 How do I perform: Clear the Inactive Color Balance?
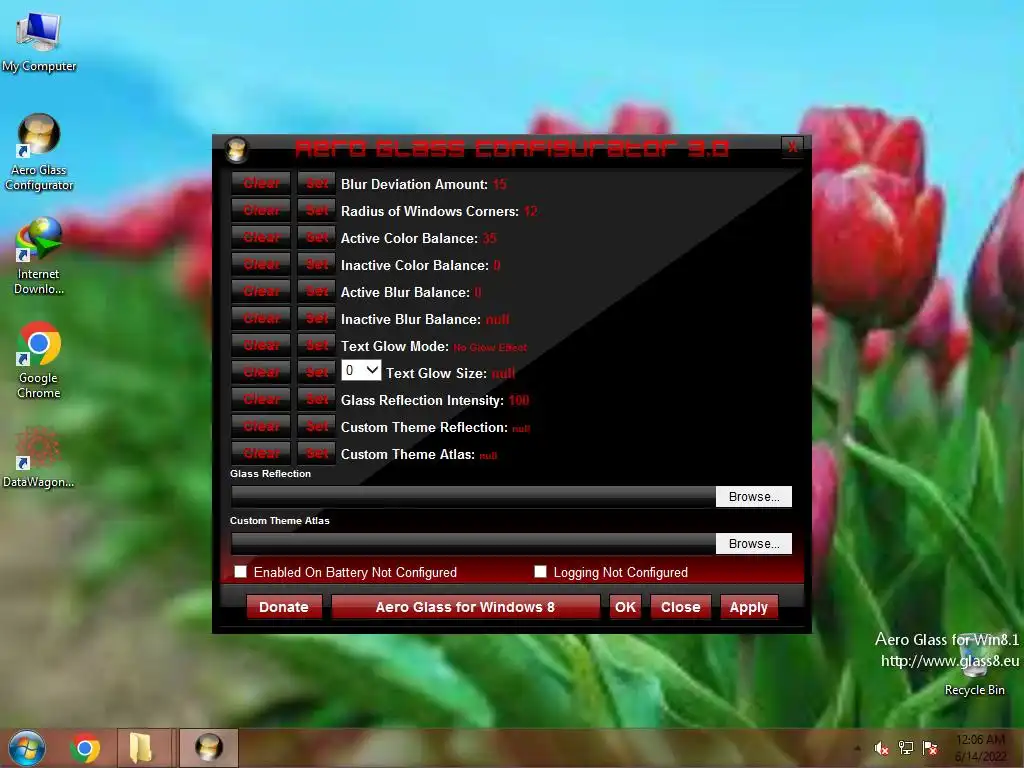click(261, 264)
